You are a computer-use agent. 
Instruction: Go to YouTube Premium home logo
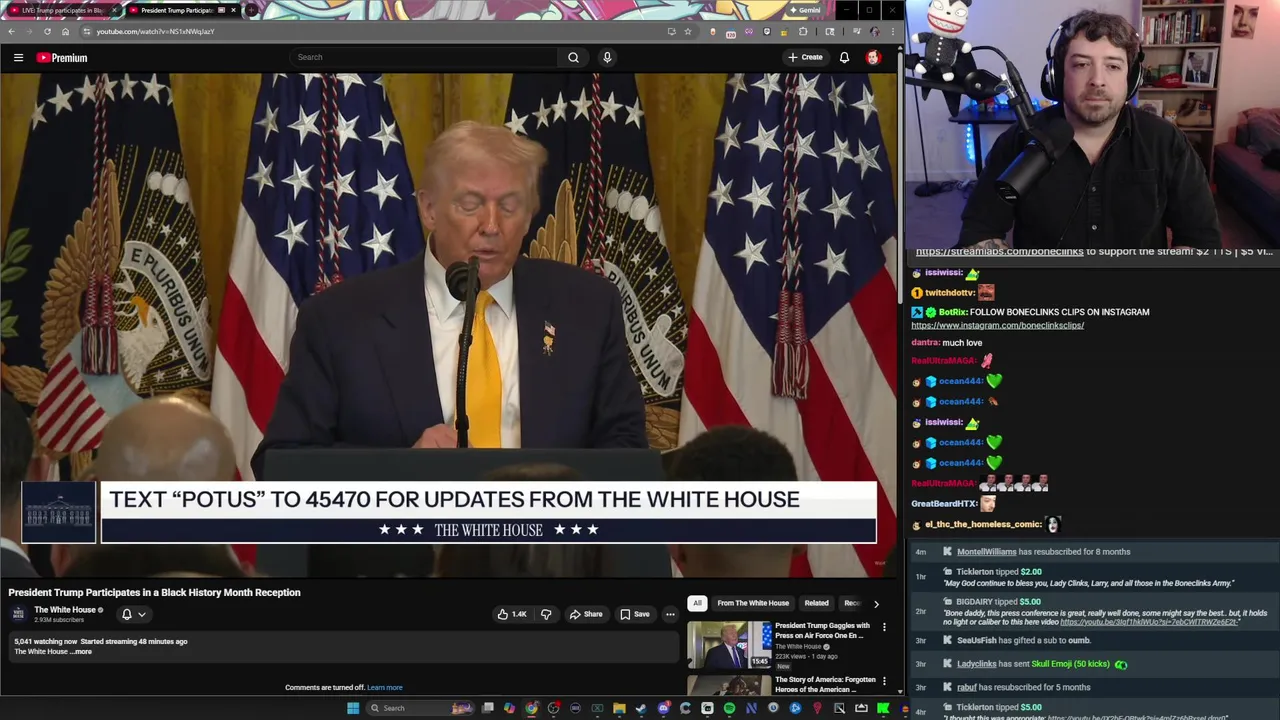point(62,57)
